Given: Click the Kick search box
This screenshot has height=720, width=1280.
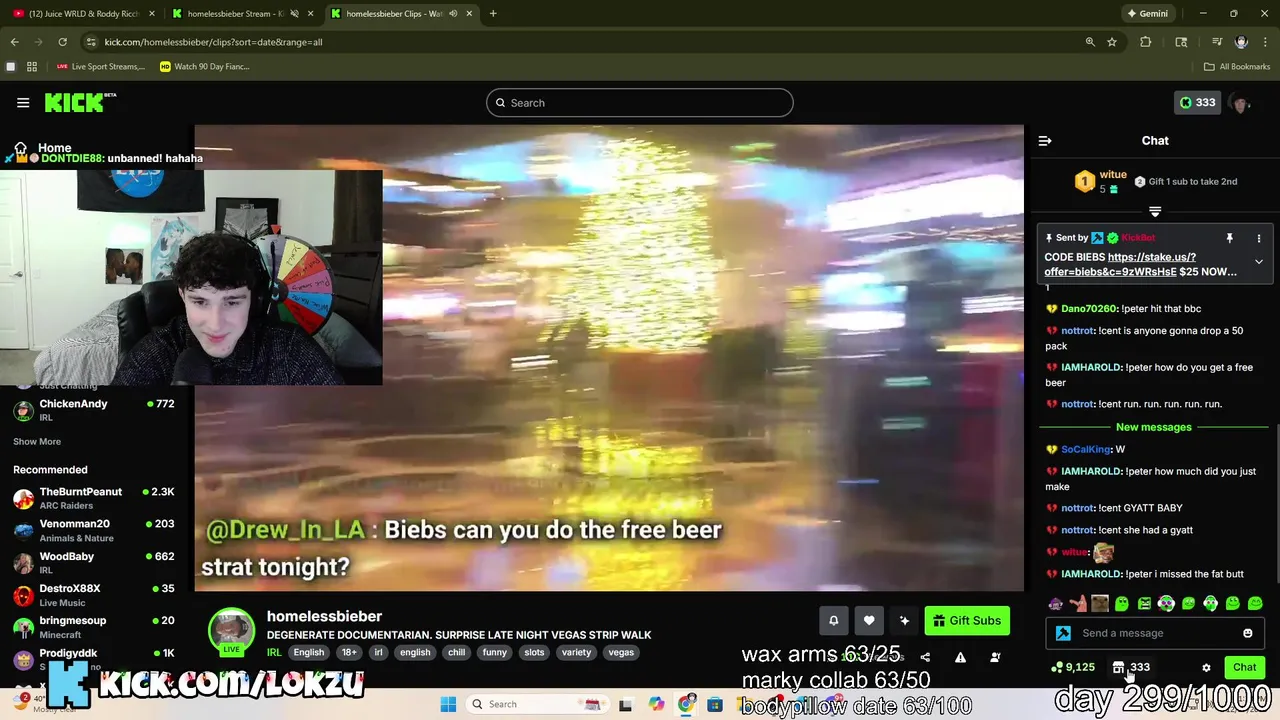Looking at the screenshot, I should (x=640, y=103).
